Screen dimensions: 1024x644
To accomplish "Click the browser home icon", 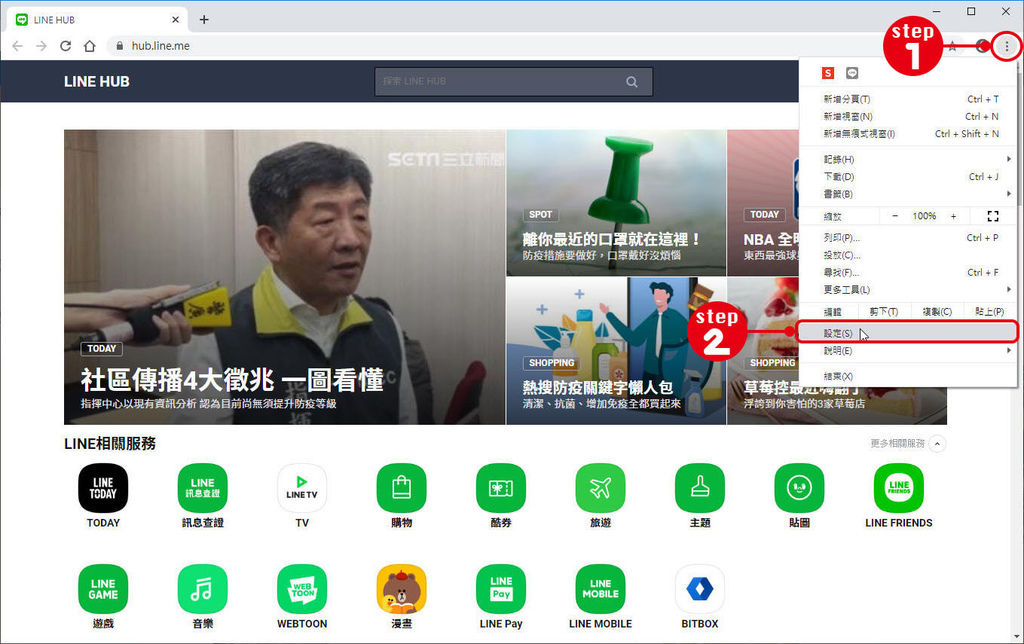I will [x=89, y=46].
